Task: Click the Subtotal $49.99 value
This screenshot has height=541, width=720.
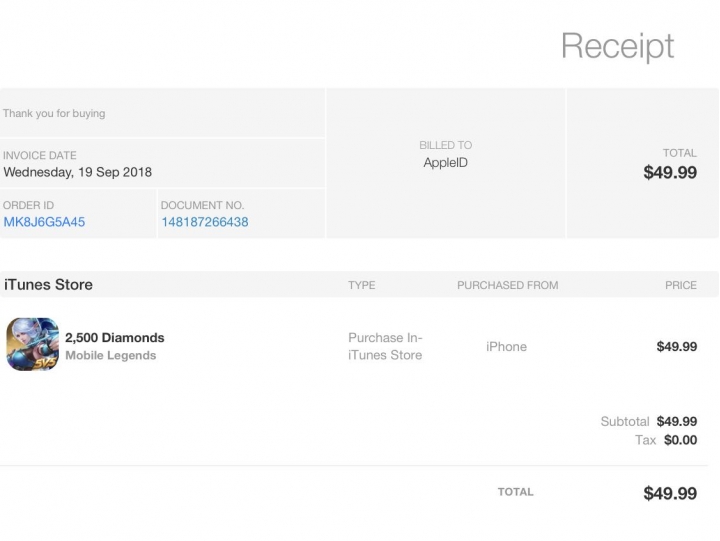Action: [677, 421]
